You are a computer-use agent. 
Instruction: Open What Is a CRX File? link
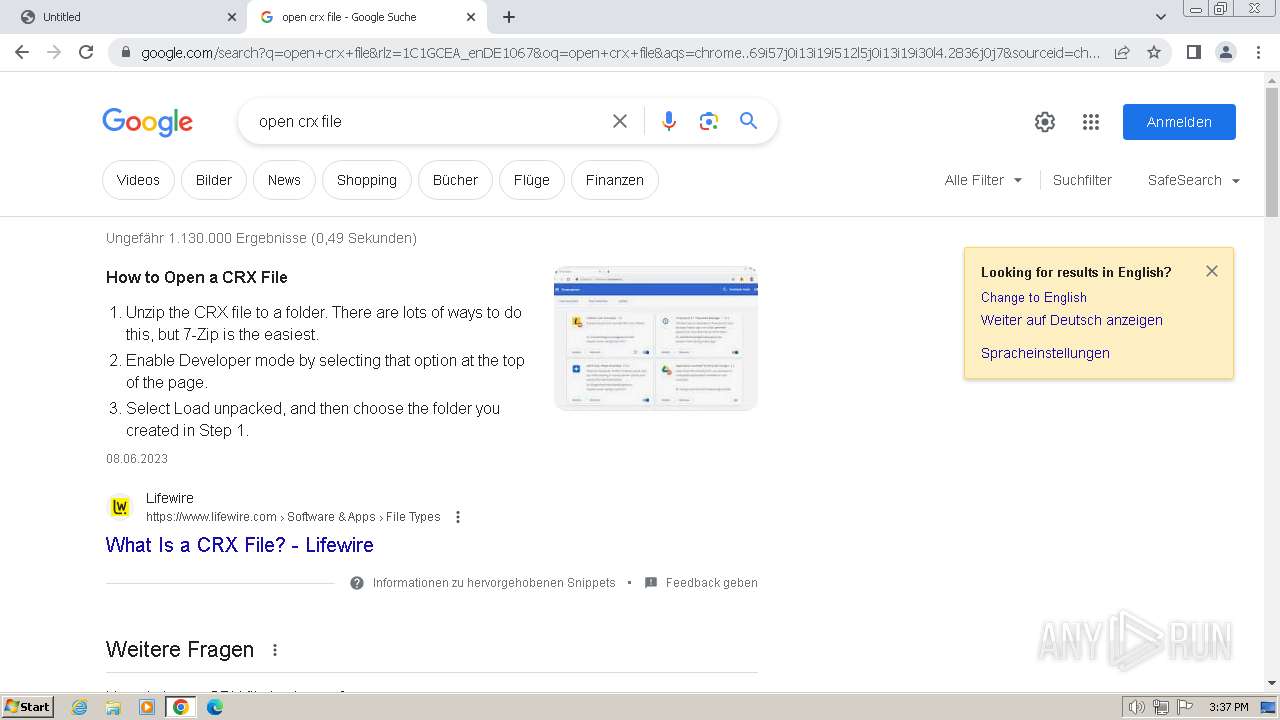(240, 545)
